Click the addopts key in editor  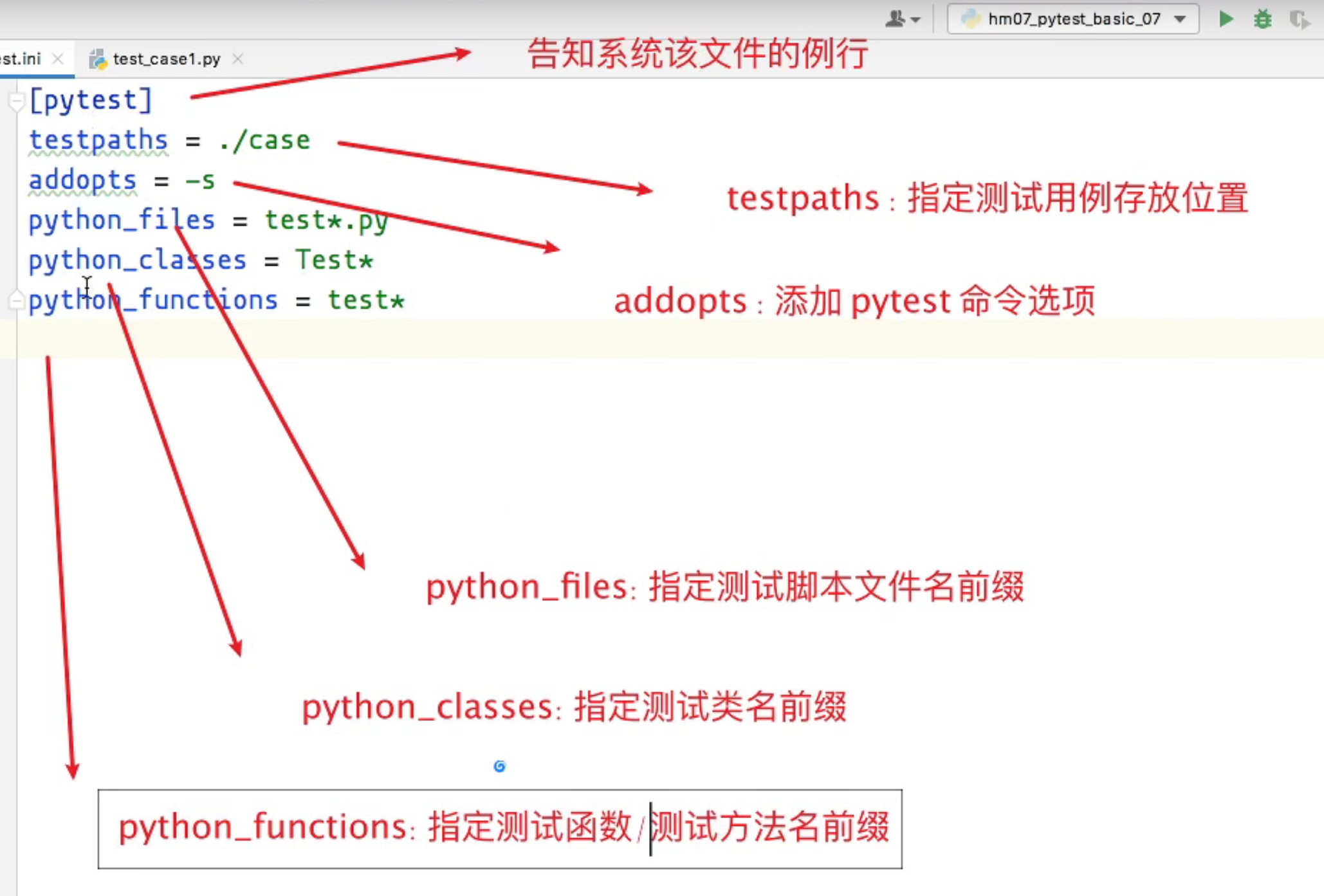82,180
